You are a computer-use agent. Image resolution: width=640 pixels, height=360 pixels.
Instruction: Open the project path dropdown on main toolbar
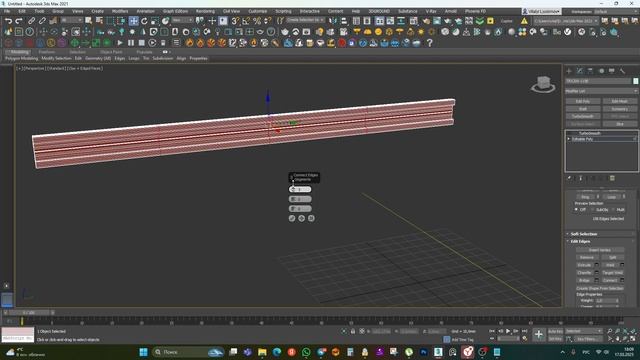click(566, 21)
